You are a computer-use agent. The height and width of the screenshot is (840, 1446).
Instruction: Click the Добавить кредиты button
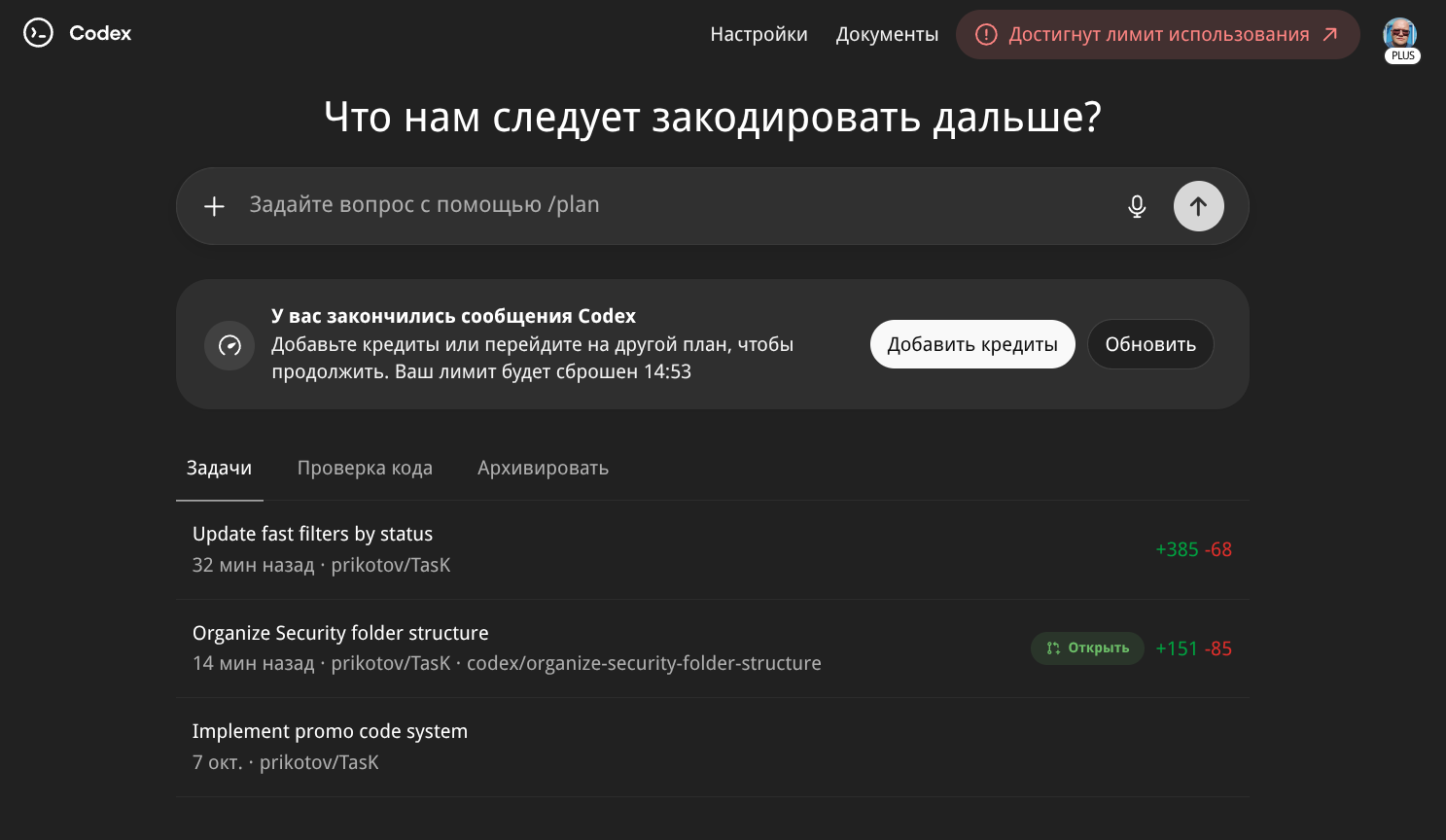tap(971, 345)
